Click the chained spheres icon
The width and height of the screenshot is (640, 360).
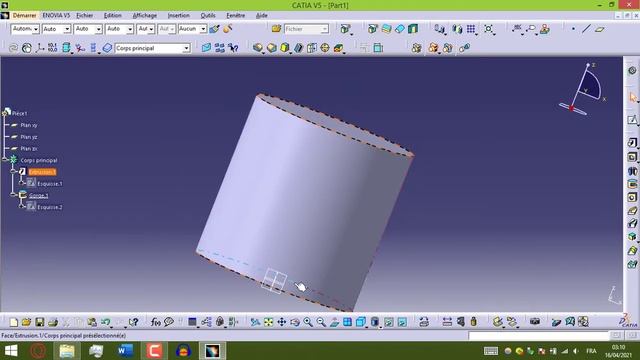point(464,48)
